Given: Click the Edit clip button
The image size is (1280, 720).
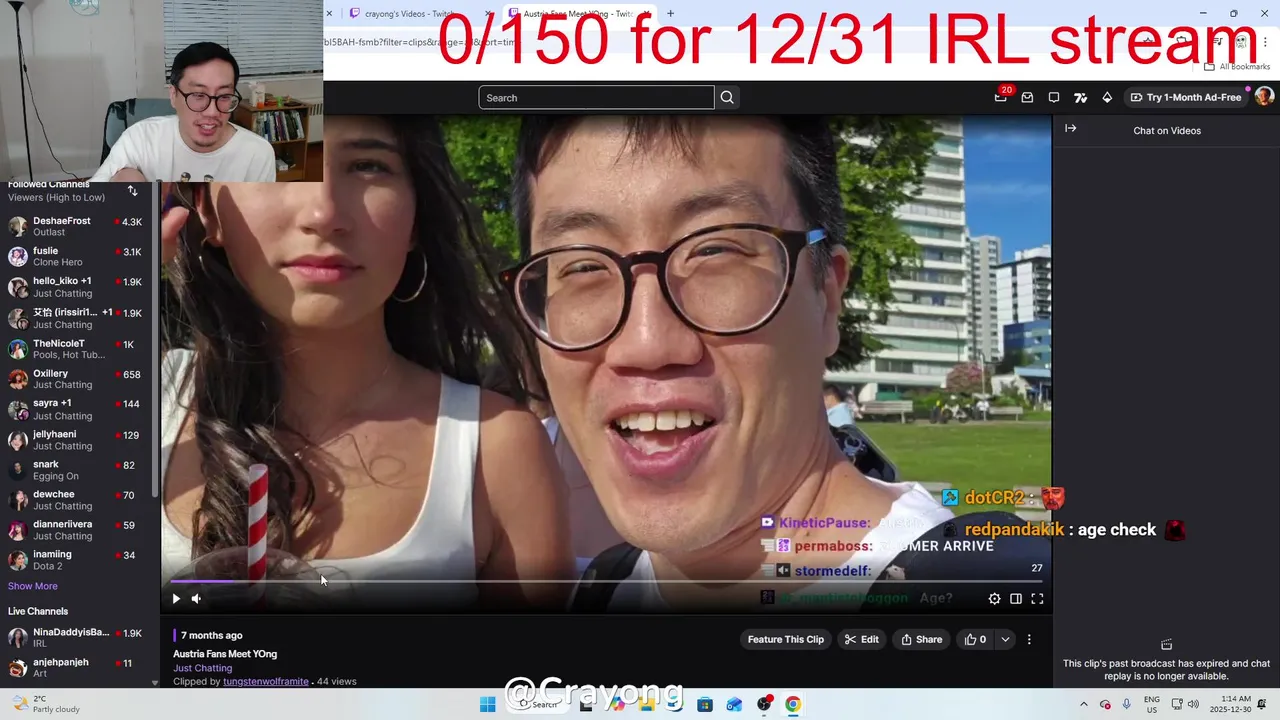Looking at the screenshot, I should pyautogui.click(x=861, y=639).
